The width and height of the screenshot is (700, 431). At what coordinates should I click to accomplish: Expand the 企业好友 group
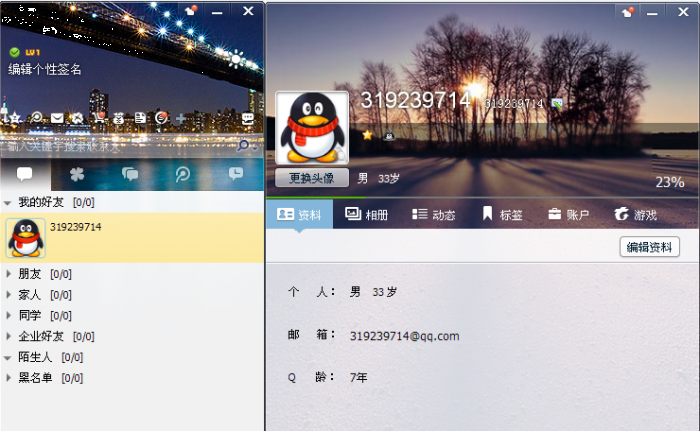[x=8, y=336]
